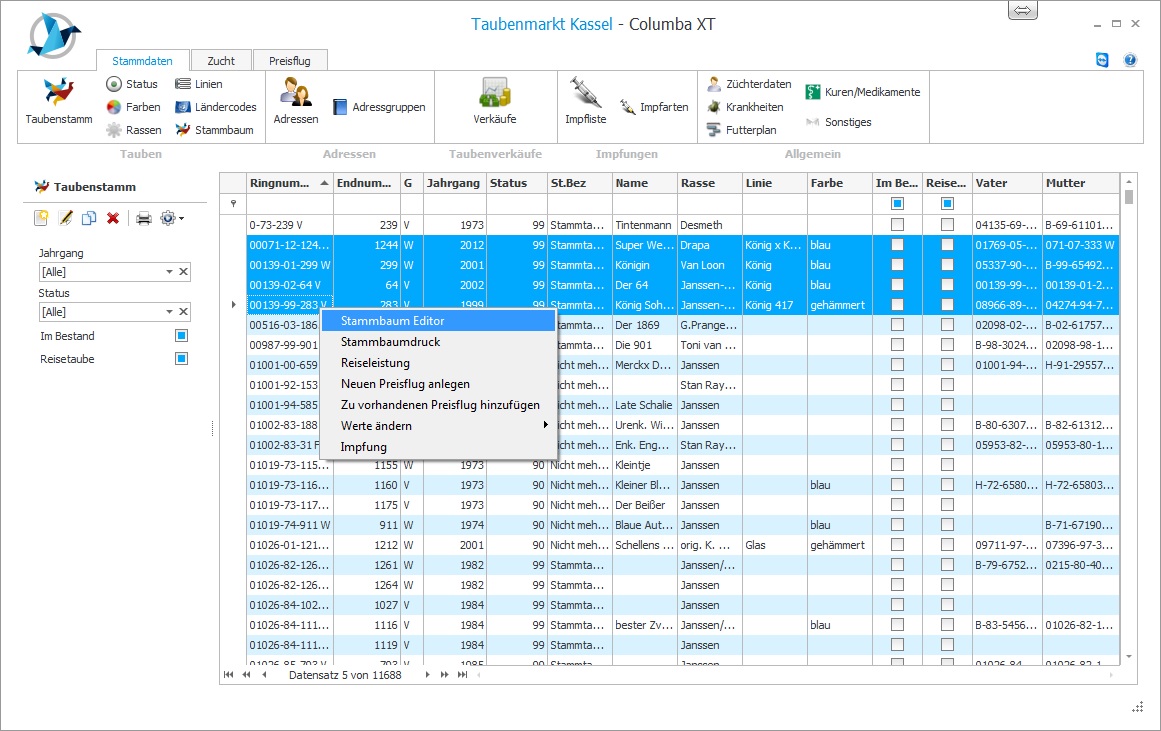This screenshot has height=731, width=1161.
Task: Toggle the Im Bestand filter checkbox
Action: tap(181, 336)
